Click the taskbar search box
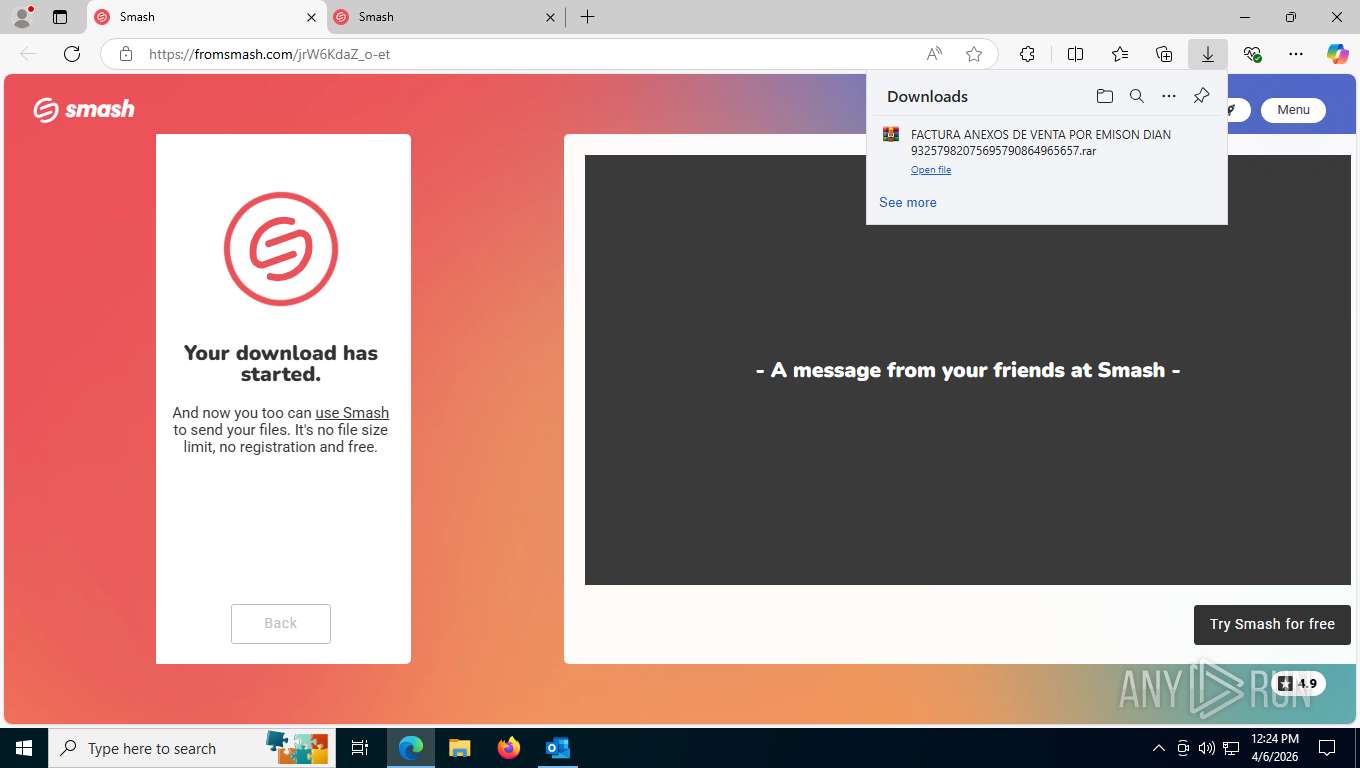Viewport: 1360px width, 768px height. coord(192,748)
